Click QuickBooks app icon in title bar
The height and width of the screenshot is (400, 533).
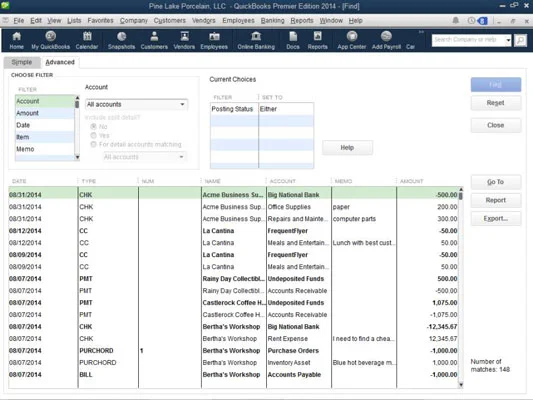tap(5, 6)
